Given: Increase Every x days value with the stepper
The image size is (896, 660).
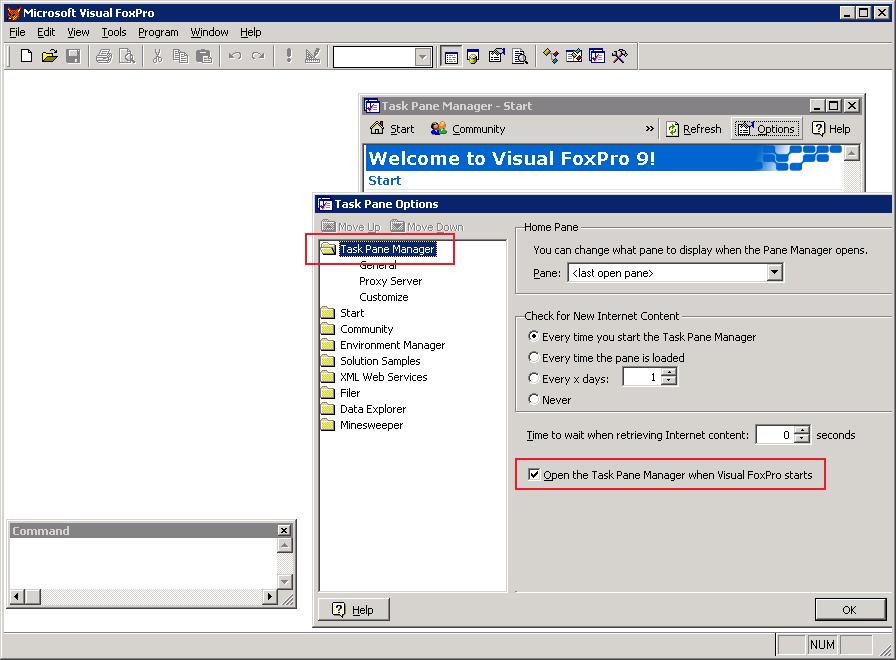Looking at the screenshot, I should pos(668,371).
